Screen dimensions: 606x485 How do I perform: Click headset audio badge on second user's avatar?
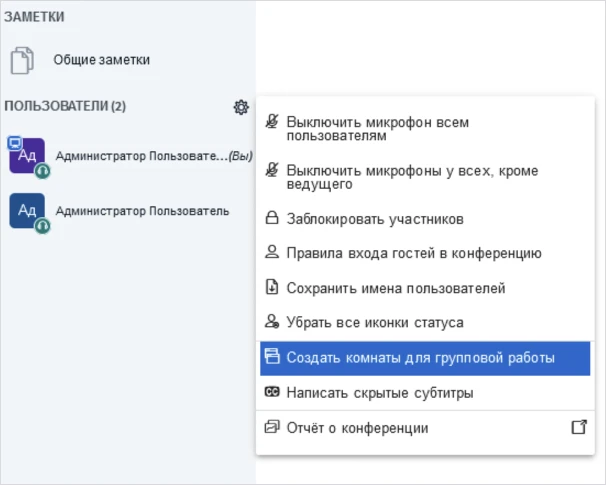[43, 226]
